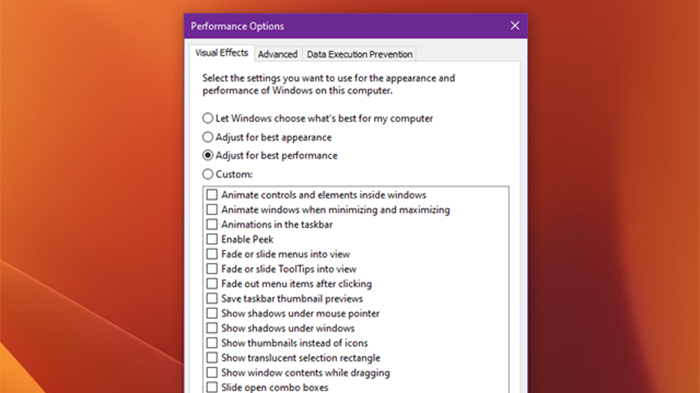
Task: Enable Show translucent selection rectangle
Action: tap(212, 358)
